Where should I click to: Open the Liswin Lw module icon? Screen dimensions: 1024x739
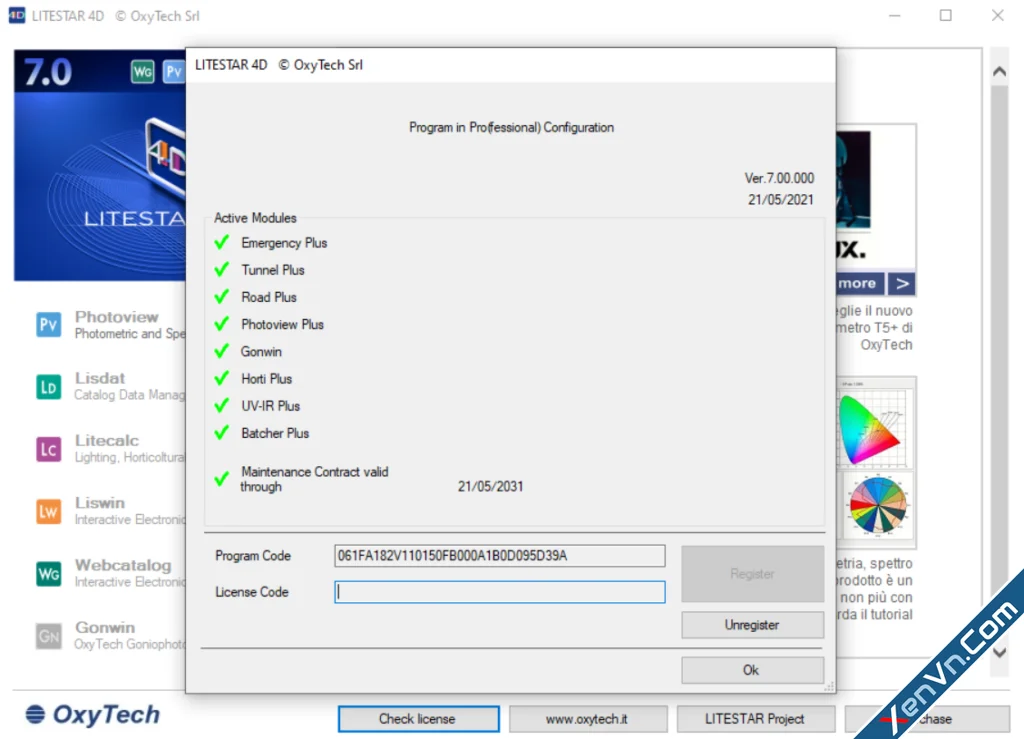click(48, 511)
